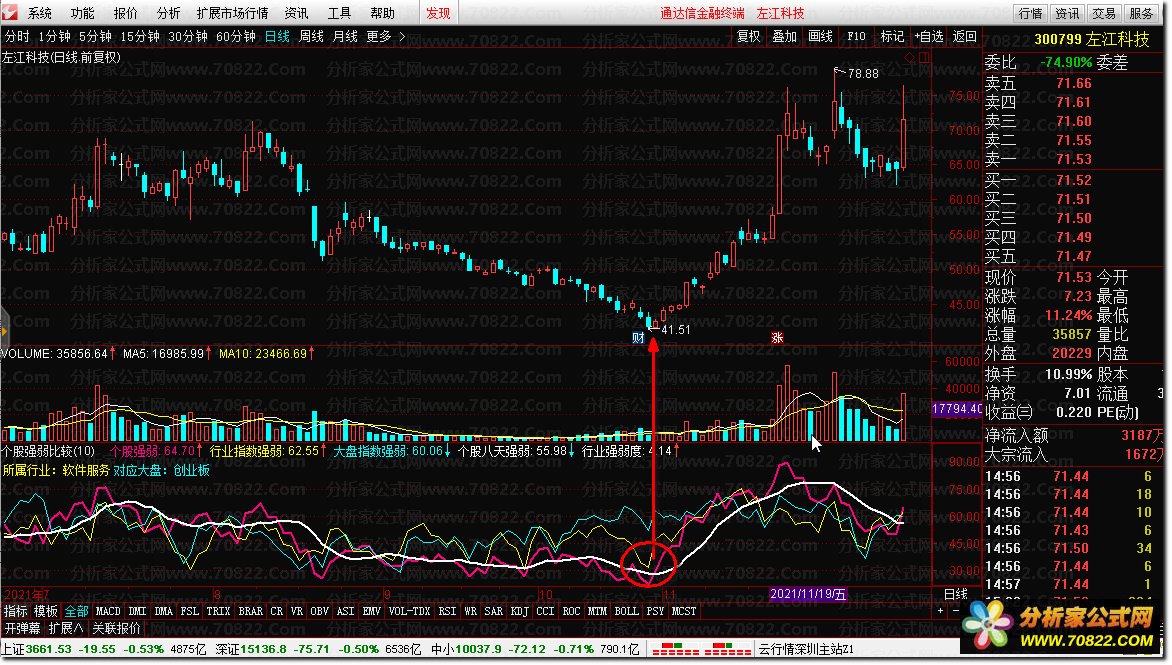Select the 全部 indicator filter
This screenshot has width=1172, height=665.
[x=76, y=611]
